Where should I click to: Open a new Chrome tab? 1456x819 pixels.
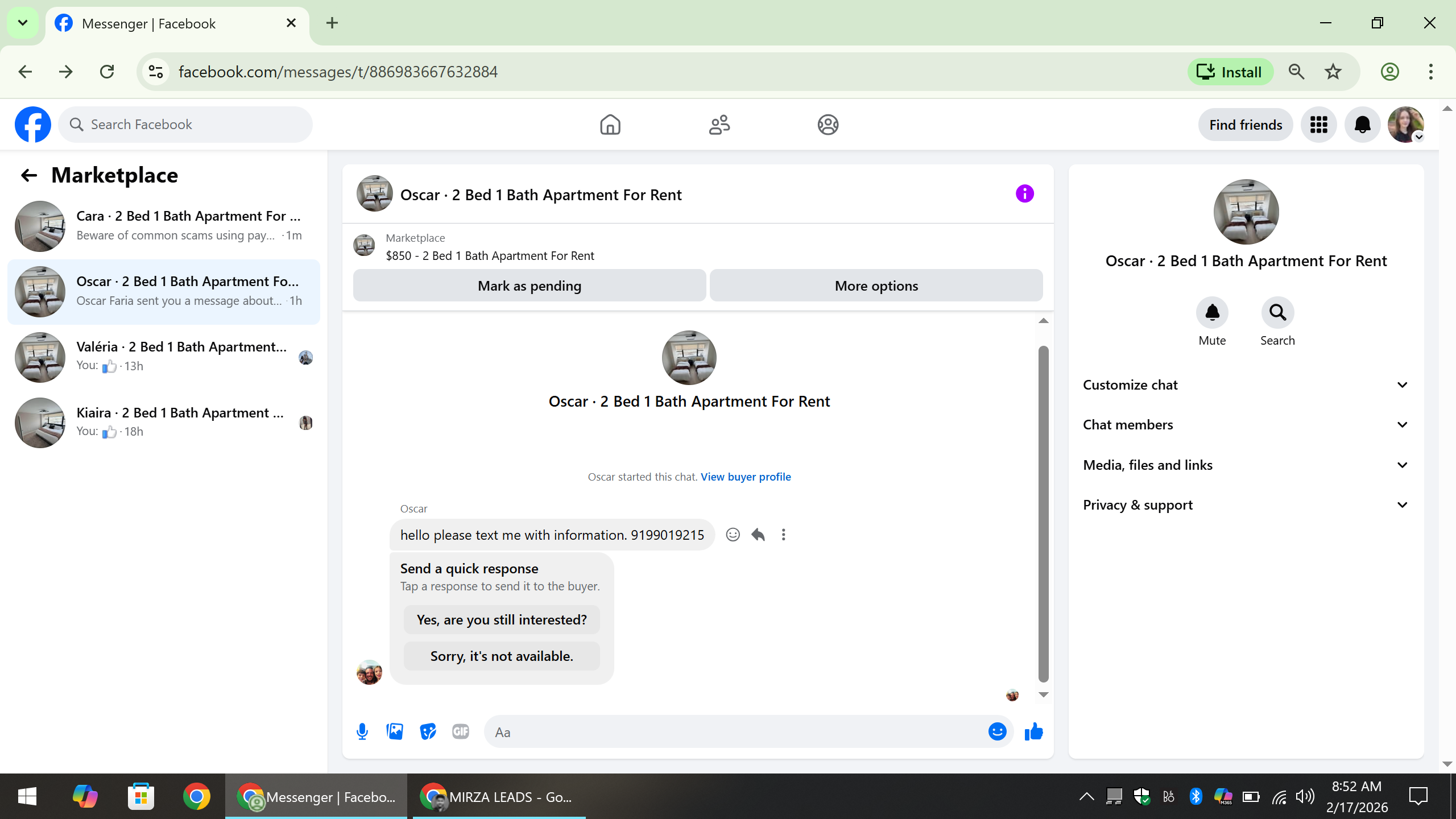(332, 23)
